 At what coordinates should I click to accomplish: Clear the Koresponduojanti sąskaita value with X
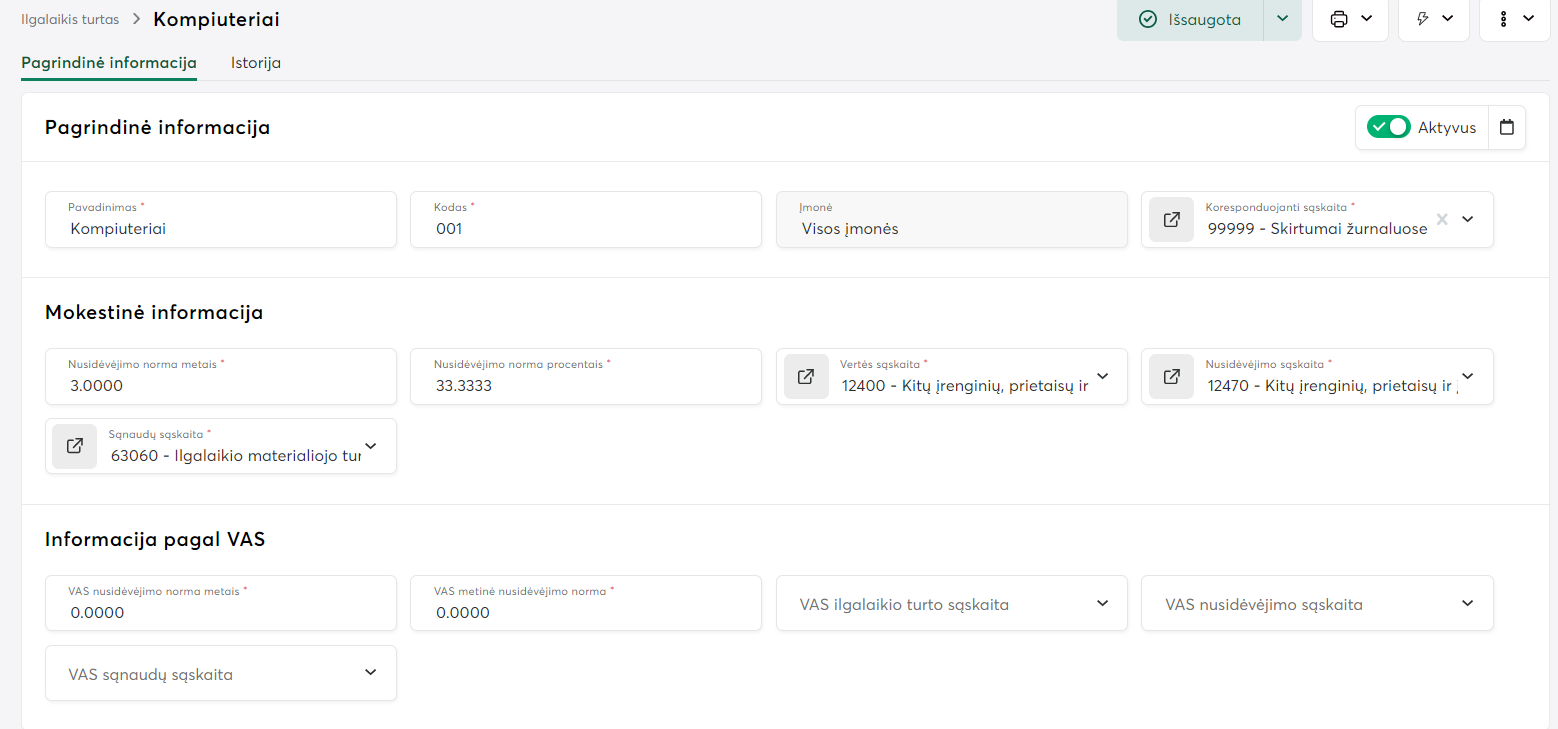click(1442, 219)
